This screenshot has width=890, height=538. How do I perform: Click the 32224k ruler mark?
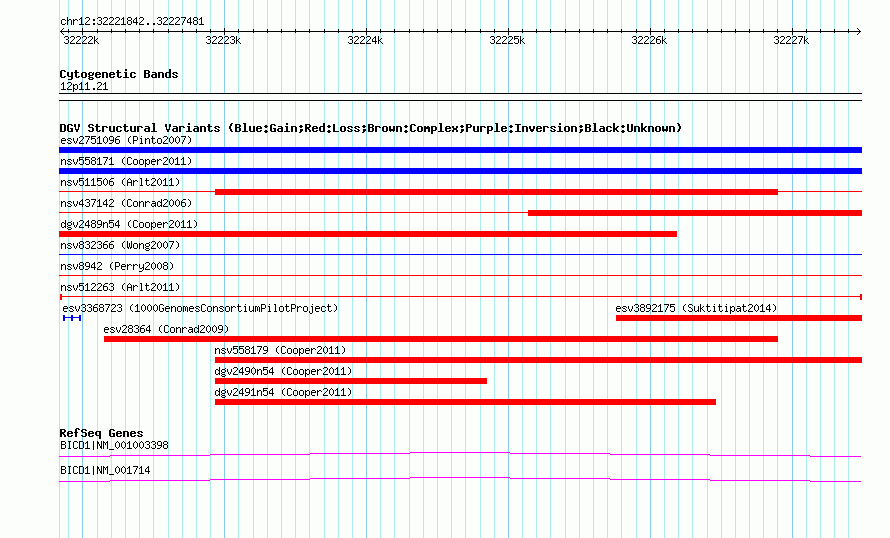[365, 40]
